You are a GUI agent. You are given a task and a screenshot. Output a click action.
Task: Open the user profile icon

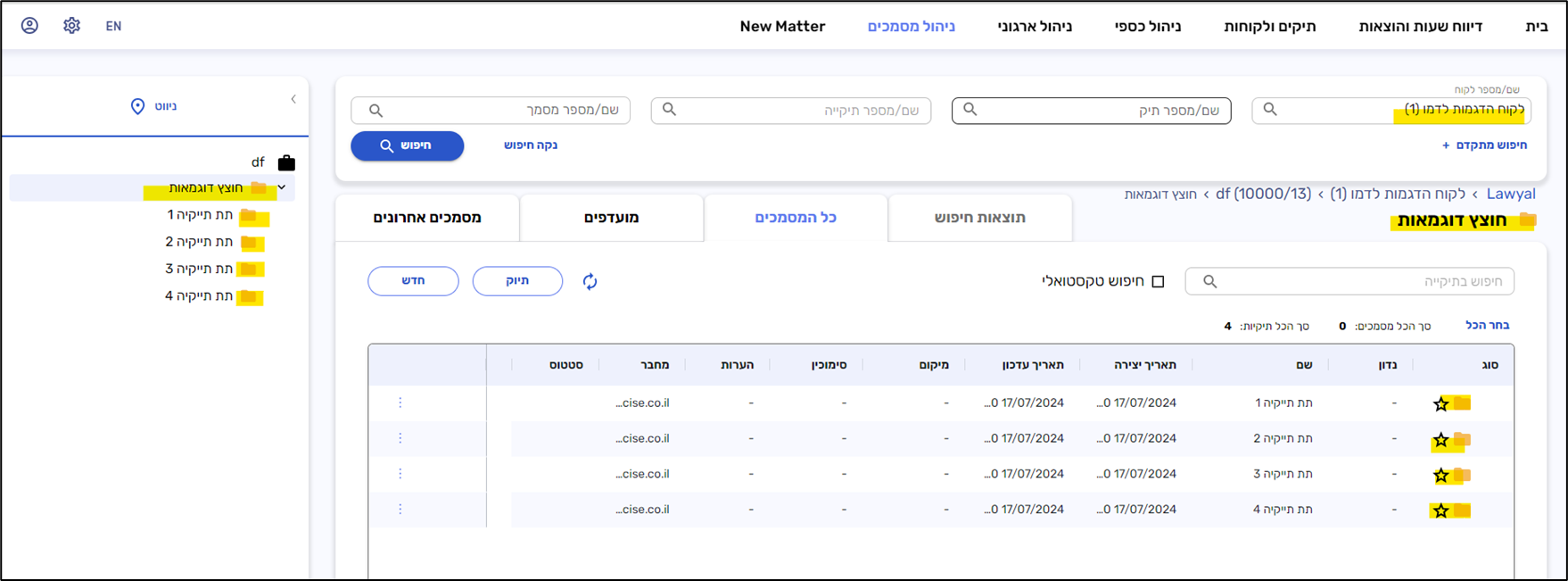coord(29,26)
